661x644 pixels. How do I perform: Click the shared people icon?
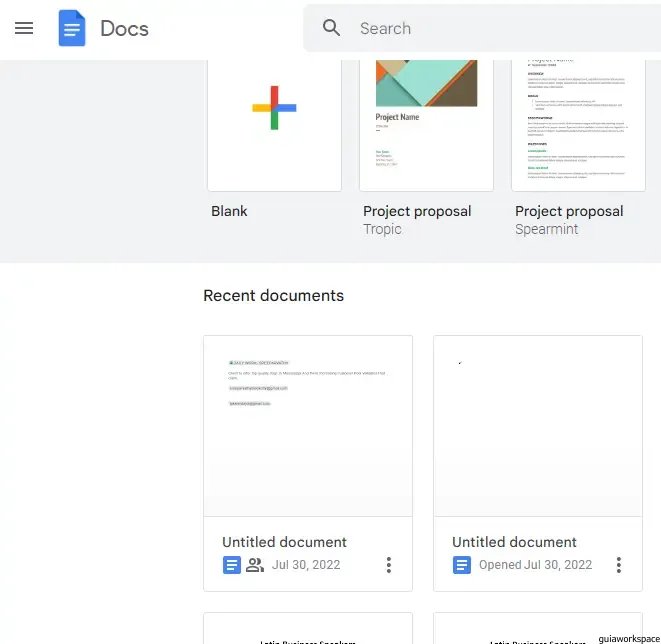point(255,565)
